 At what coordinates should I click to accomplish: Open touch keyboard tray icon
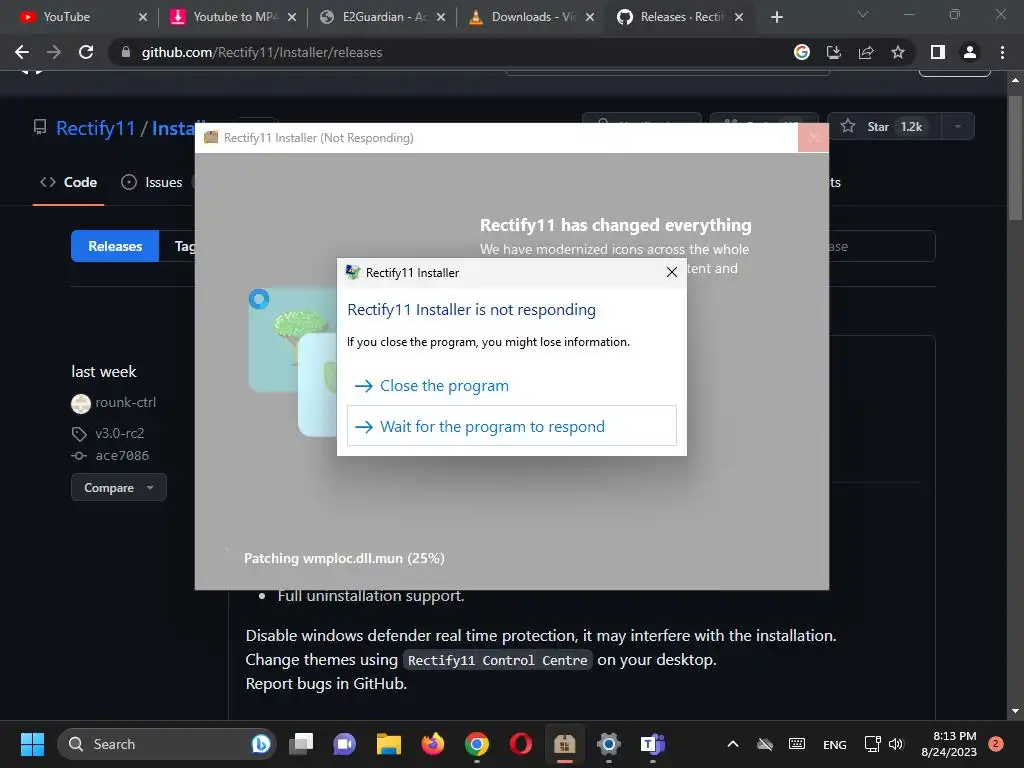797,744
